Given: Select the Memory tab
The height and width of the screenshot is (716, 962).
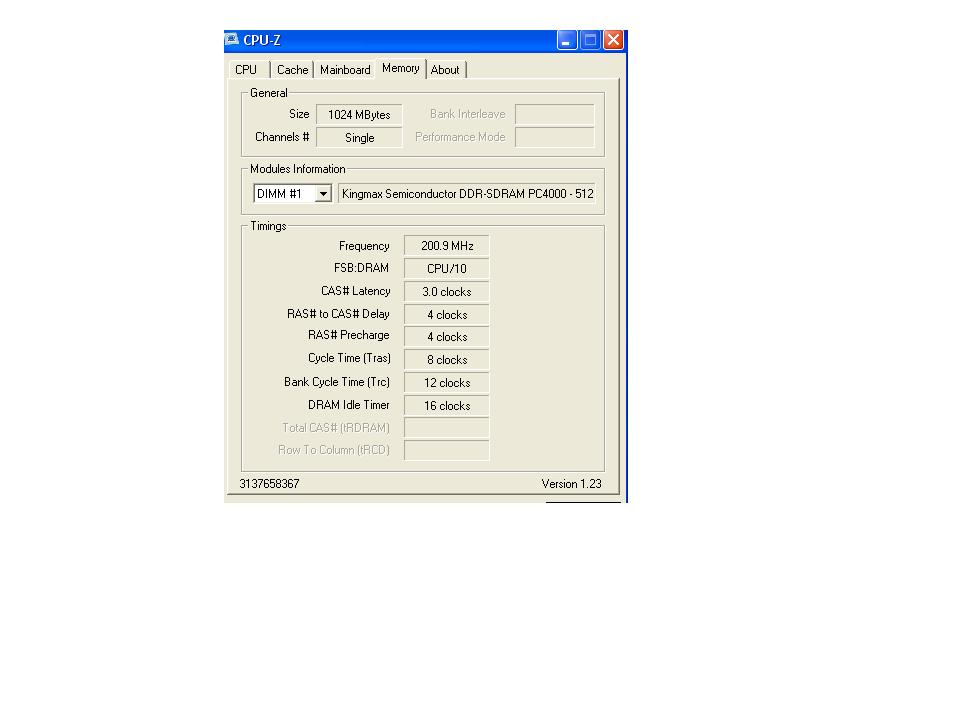Looking at the screenshot, I should click(400, 68).
